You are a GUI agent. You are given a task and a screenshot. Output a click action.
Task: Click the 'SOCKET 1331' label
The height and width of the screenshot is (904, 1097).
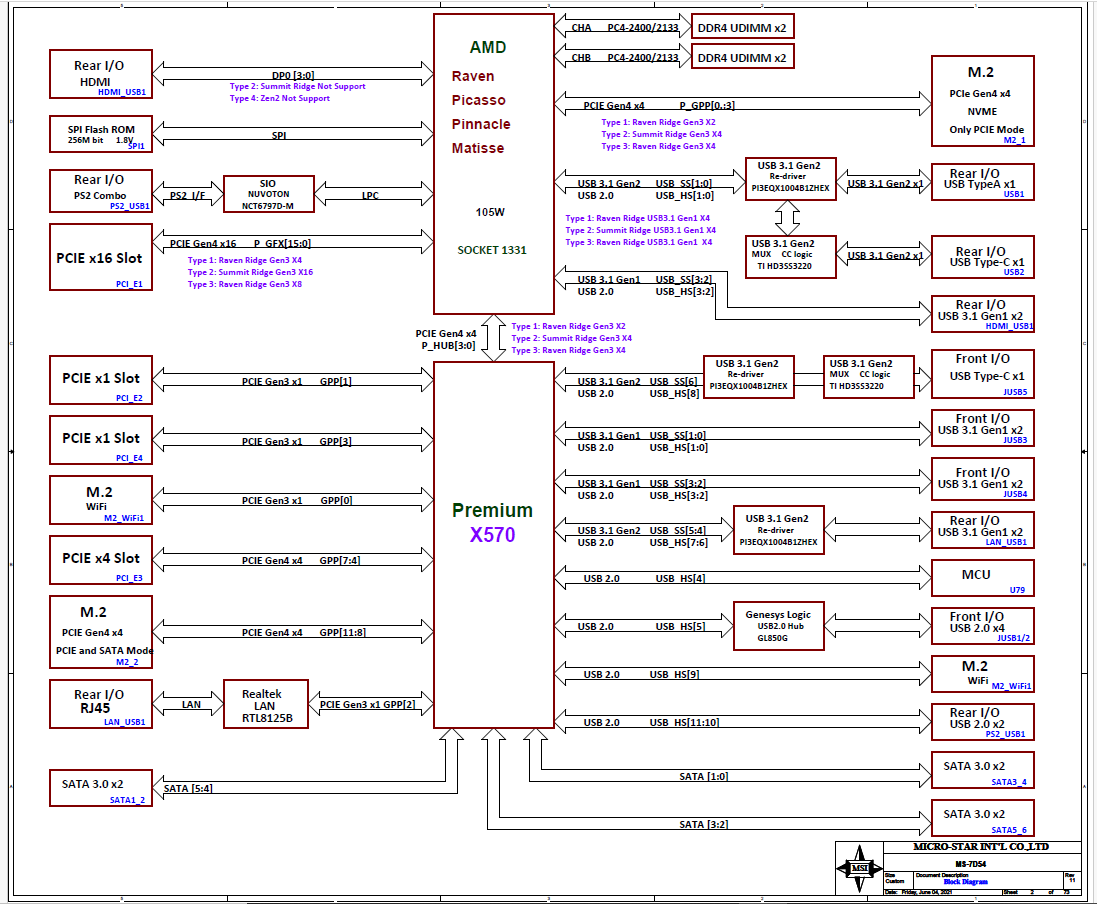[x=492, y=250]
